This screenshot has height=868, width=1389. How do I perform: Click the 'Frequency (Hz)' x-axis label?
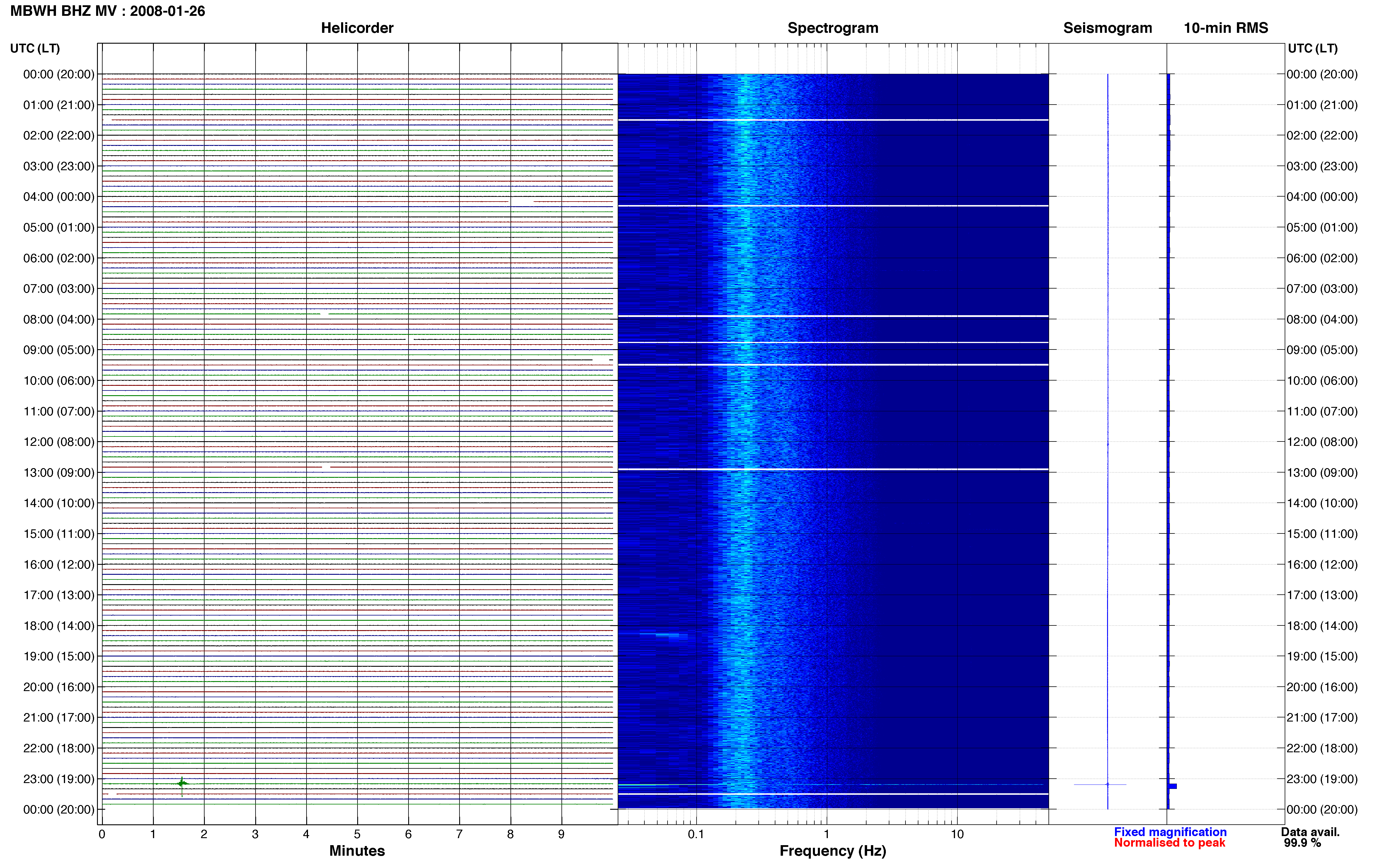tap(833, 851)
